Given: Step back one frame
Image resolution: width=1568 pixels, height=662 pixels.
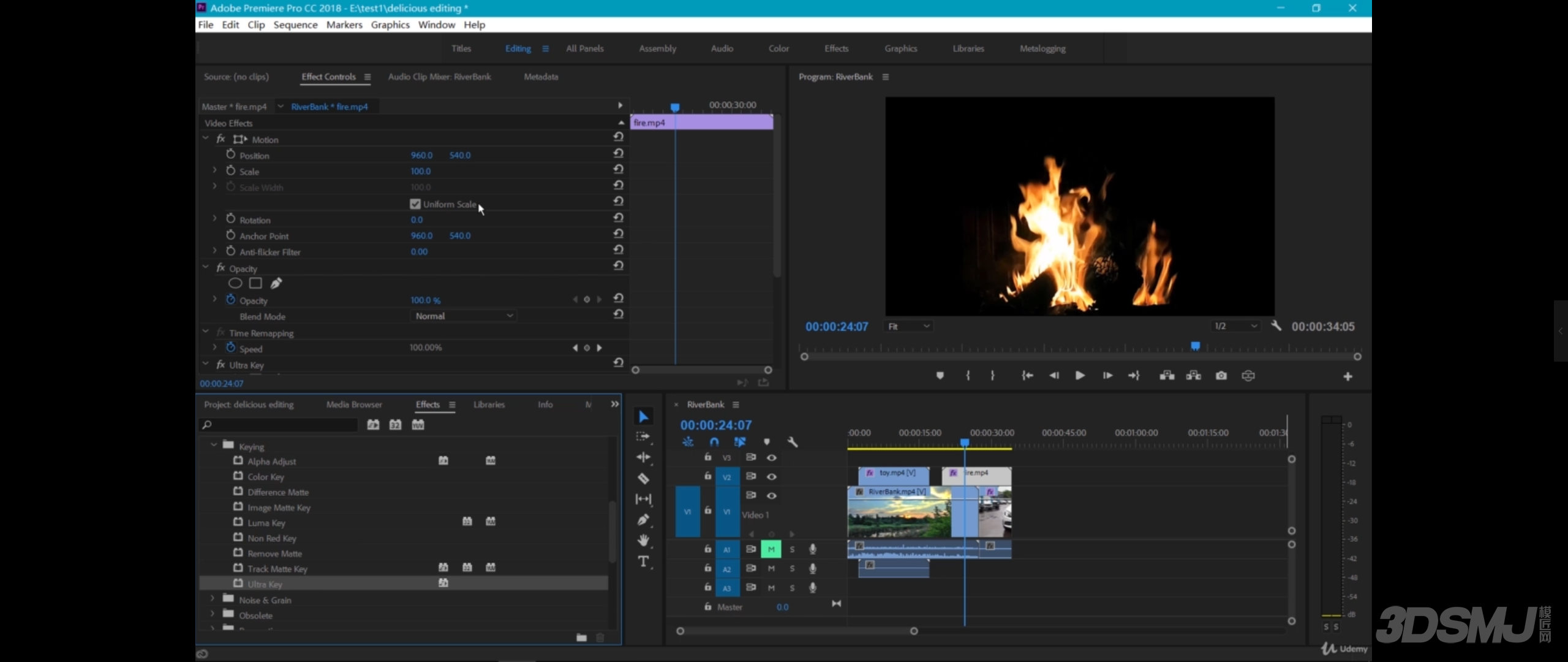Looking at the screenshot, I should [1053, 376].
